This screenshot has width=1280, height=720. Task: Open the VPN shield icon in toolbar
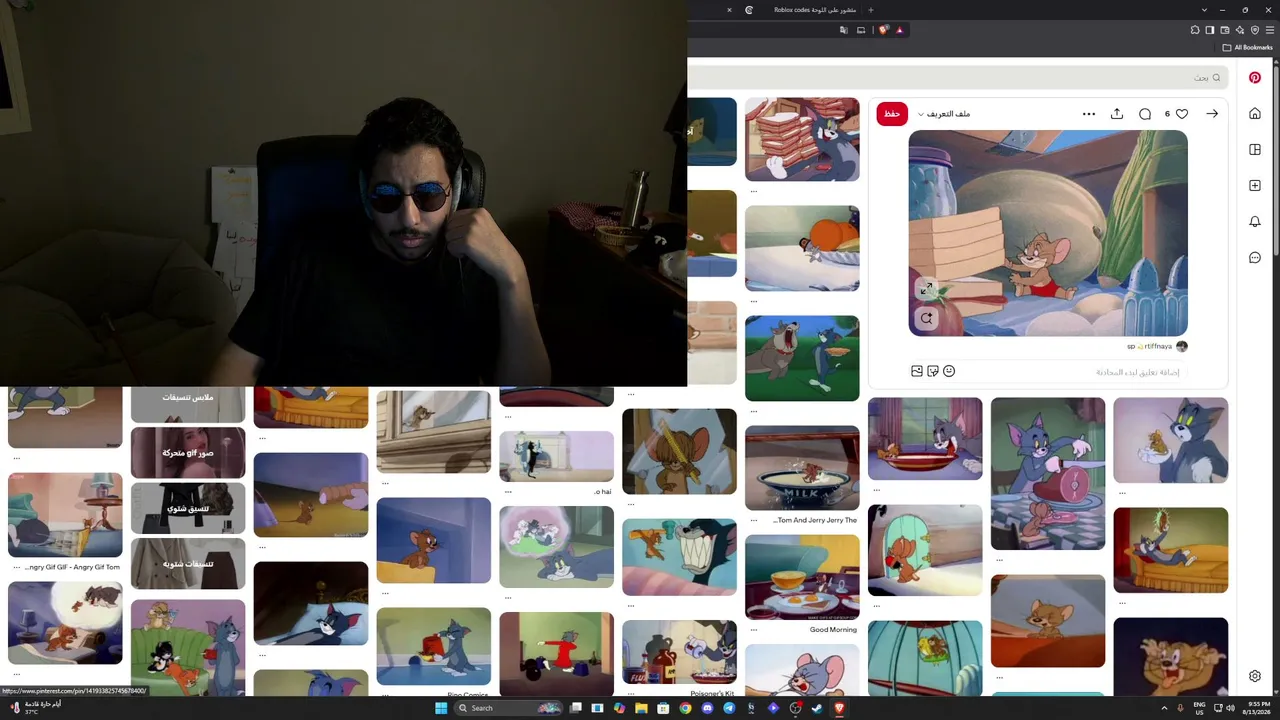(1255, 30)
